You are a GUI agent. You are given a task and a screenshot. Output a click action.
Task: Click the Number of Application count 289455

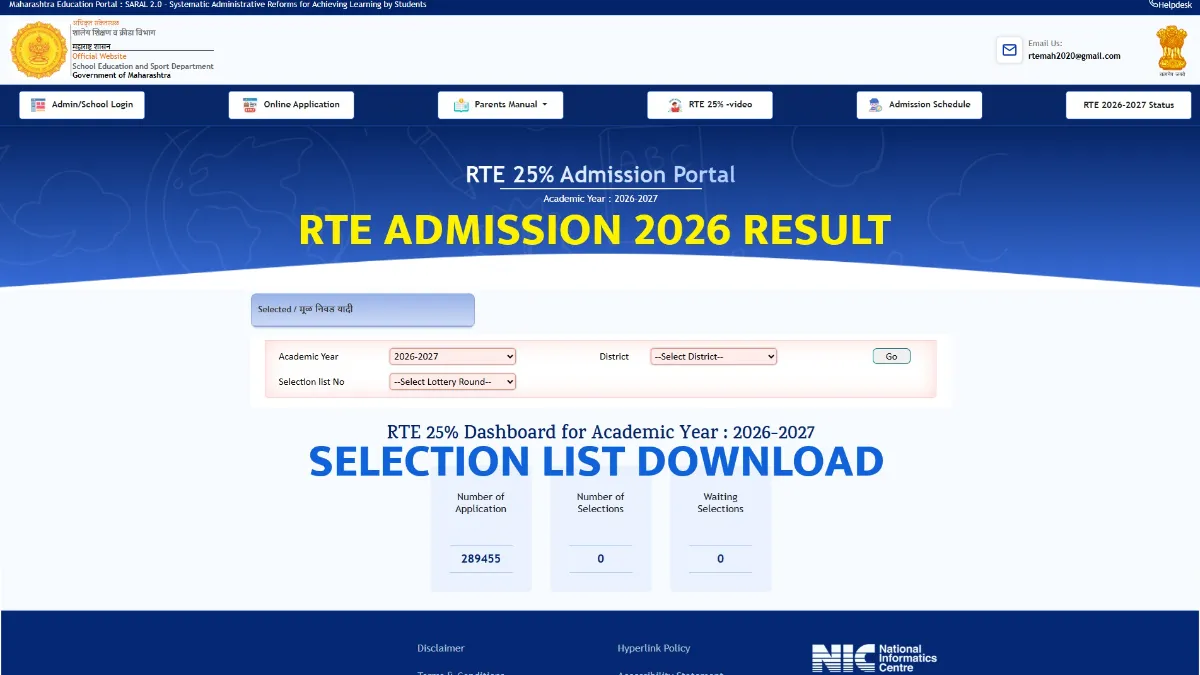481,558
